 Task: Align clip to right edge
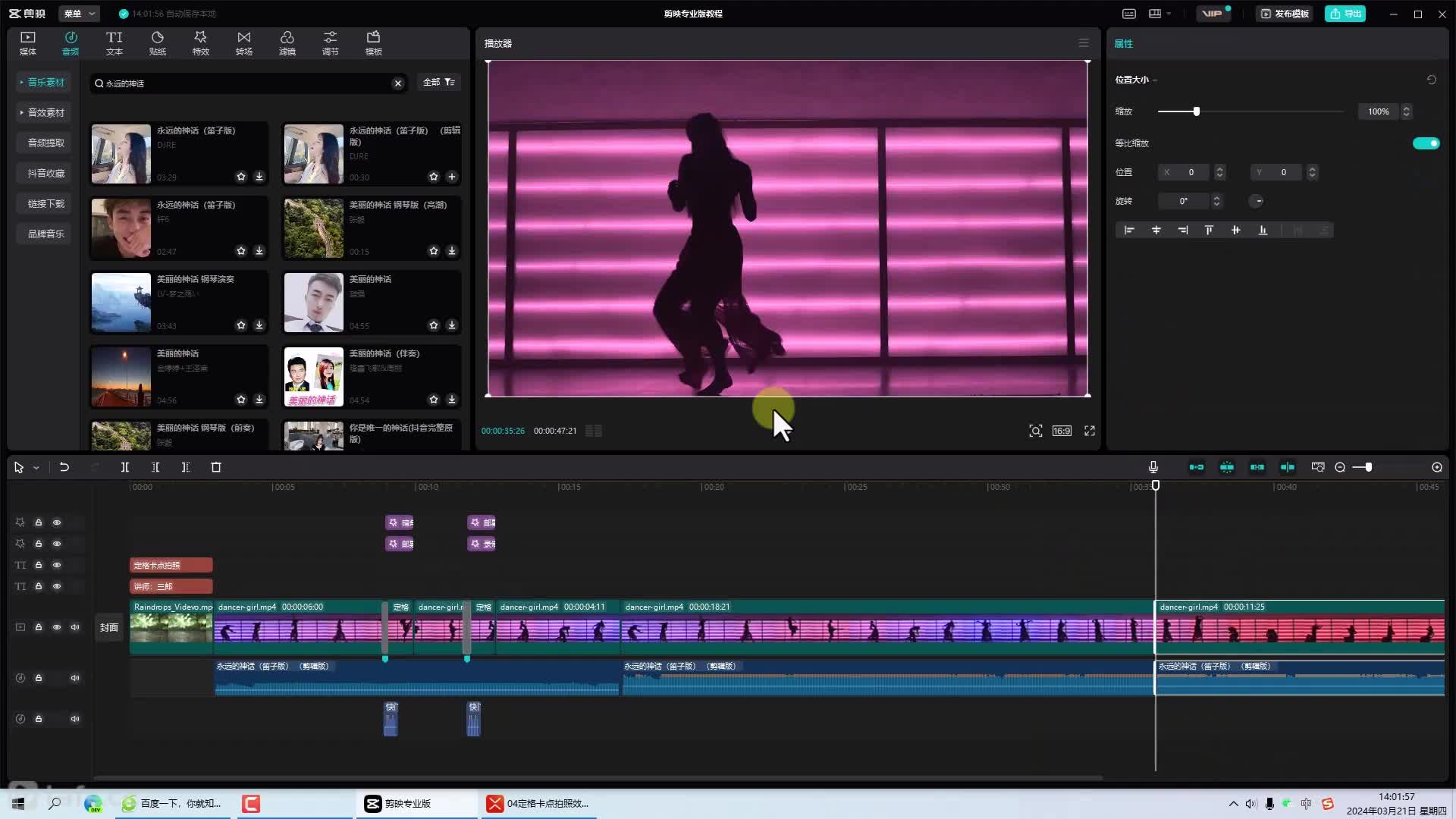(x=1182, y=231)
